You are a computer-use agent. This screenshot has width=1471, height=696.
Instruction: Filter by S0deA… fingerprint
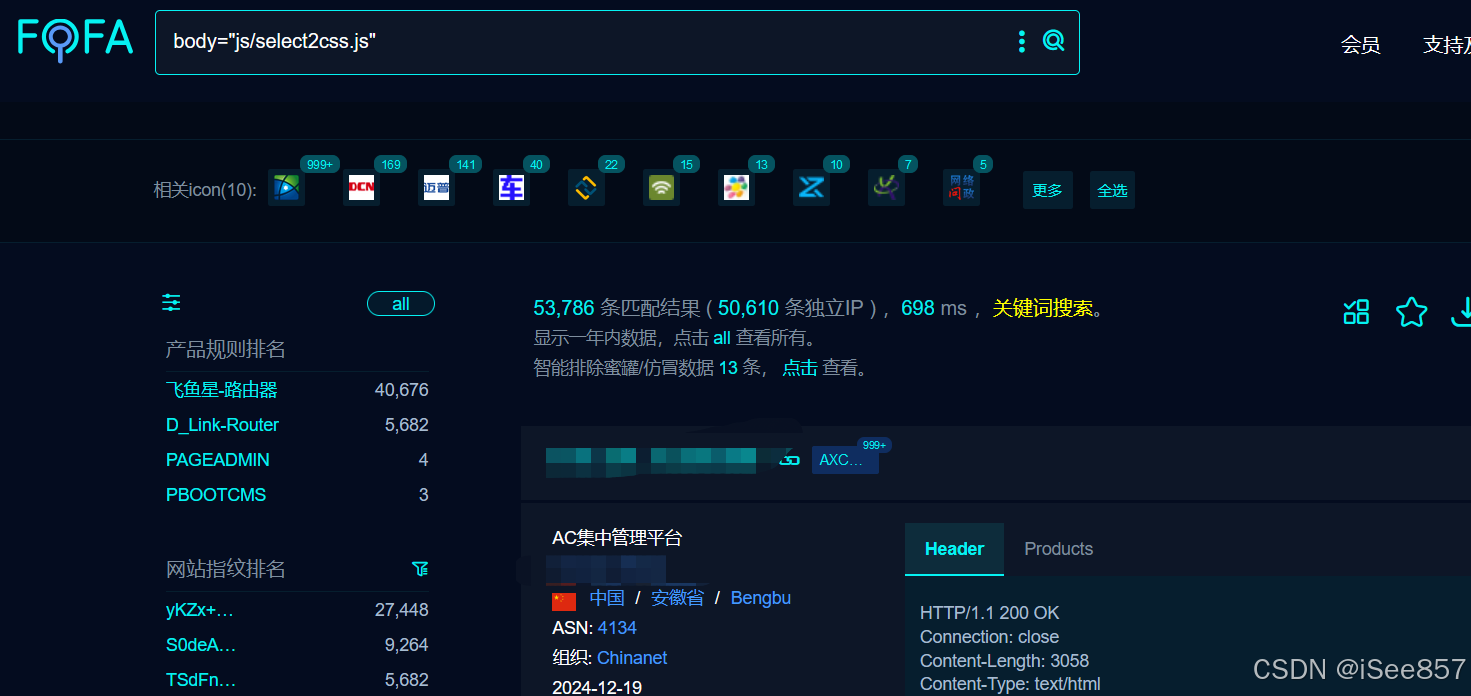coord(201,645)
